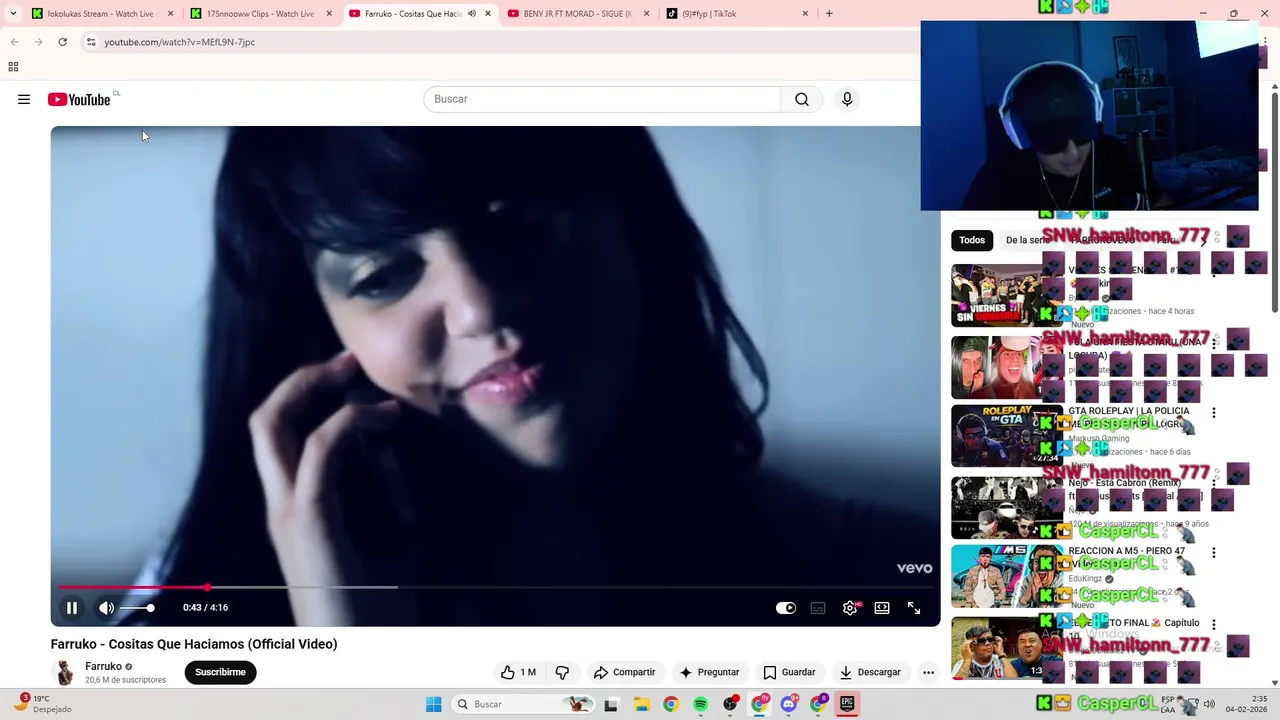
Task: Open Discord from the taskbar
Action: [x=789, y=704]
